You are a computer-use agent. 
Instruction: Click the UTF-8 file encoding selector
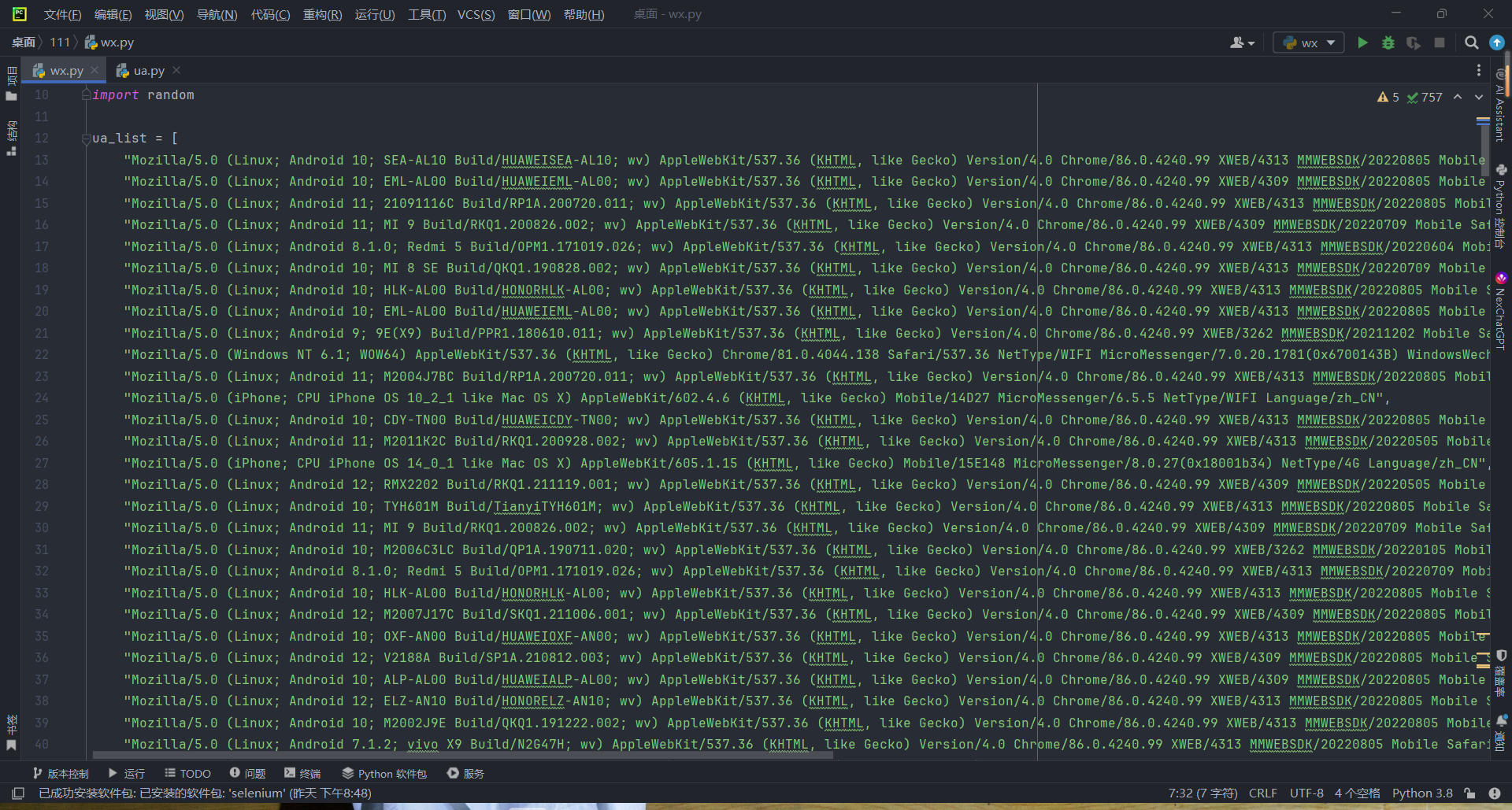[1306, 793]
